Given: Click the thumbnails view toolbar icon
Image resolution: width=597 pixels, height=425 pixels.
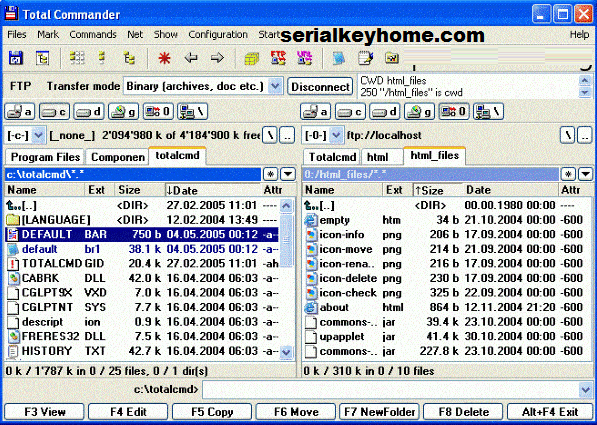Looking at the screenshot, I should pyautogui.click(x=77, y=58).
